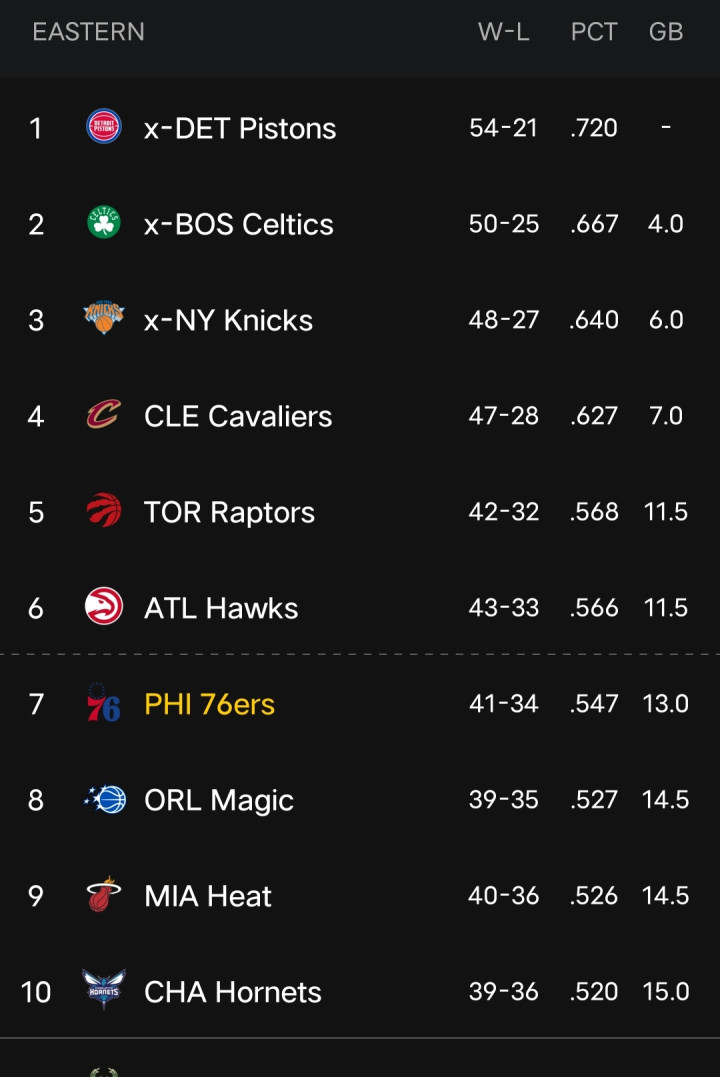Tap the Charlotte Hornets logo
Screen dimensions: 720x1077
point(102,991)
